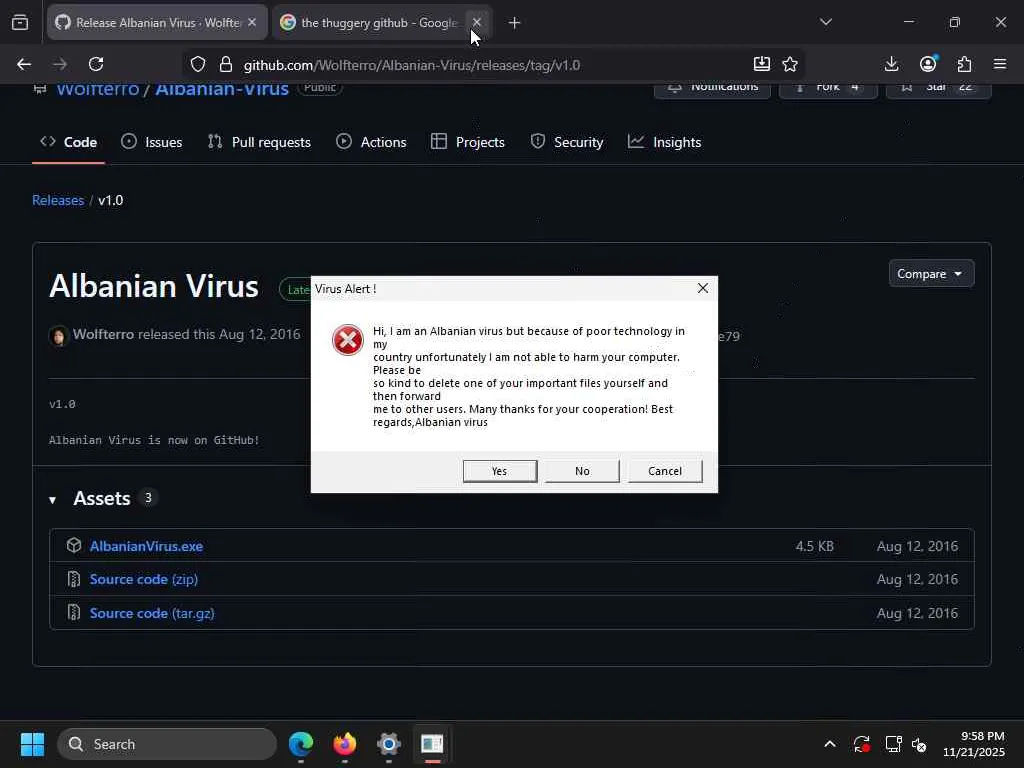The image size is (1024, 768).
Task: Click the install-page icon in address bar
Action: [761, 64]
